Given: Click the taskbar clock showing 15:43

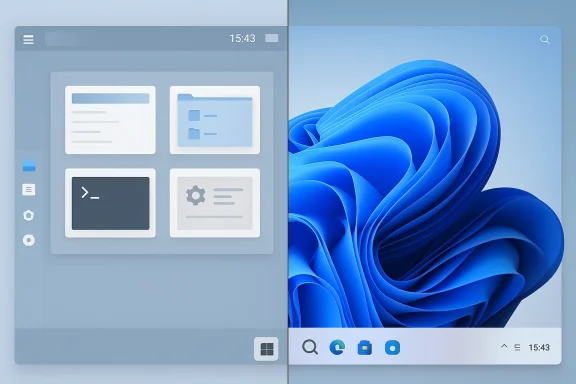Looking at the screenshot, I should tap(539, 348).
